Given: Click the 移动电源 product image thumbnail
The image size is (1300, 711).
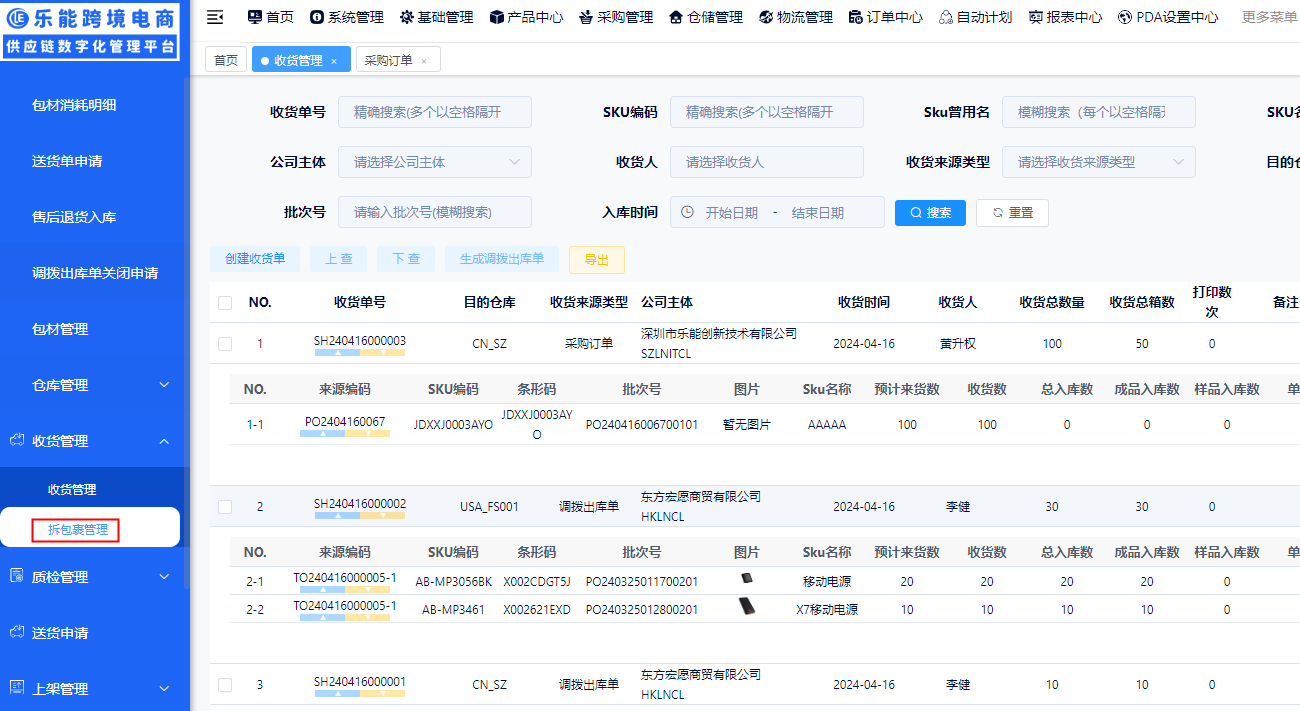Looking at the screenshot, I should pos(748,580).
